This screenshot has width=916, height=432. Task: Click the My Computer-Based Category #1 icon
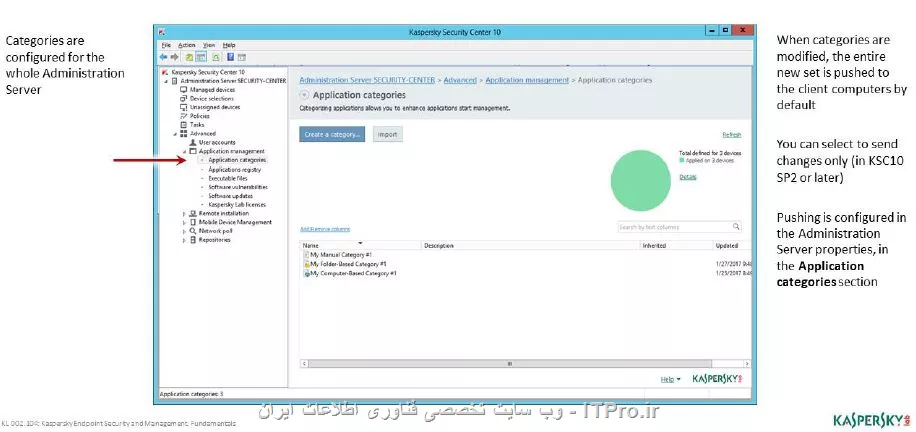(x=306, y=273)
